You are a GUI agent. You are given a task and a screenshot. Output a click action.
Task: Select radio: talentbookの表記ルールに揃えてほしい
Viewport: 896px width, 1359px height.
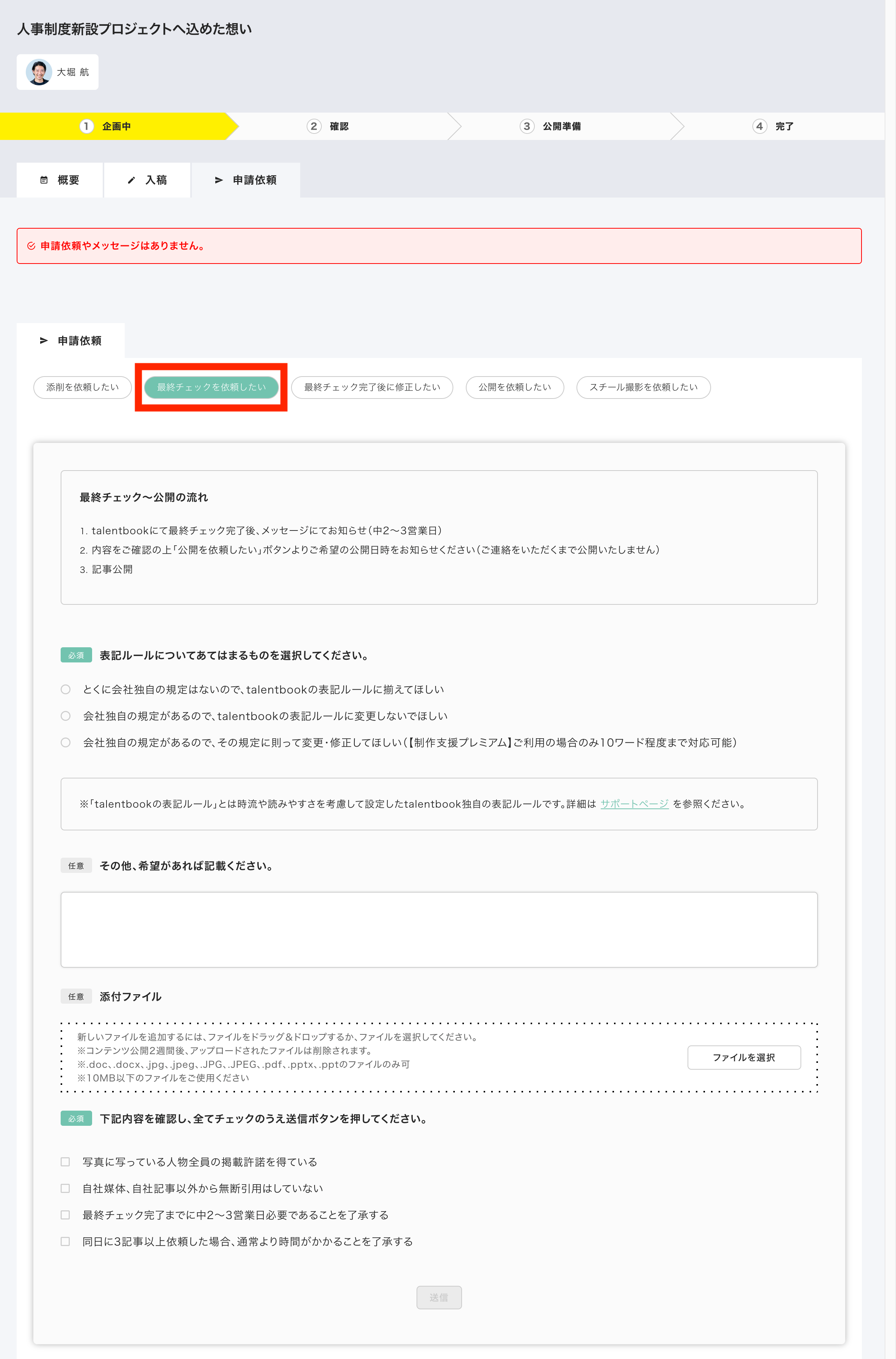pyautogui.click(x=66, y=689)
